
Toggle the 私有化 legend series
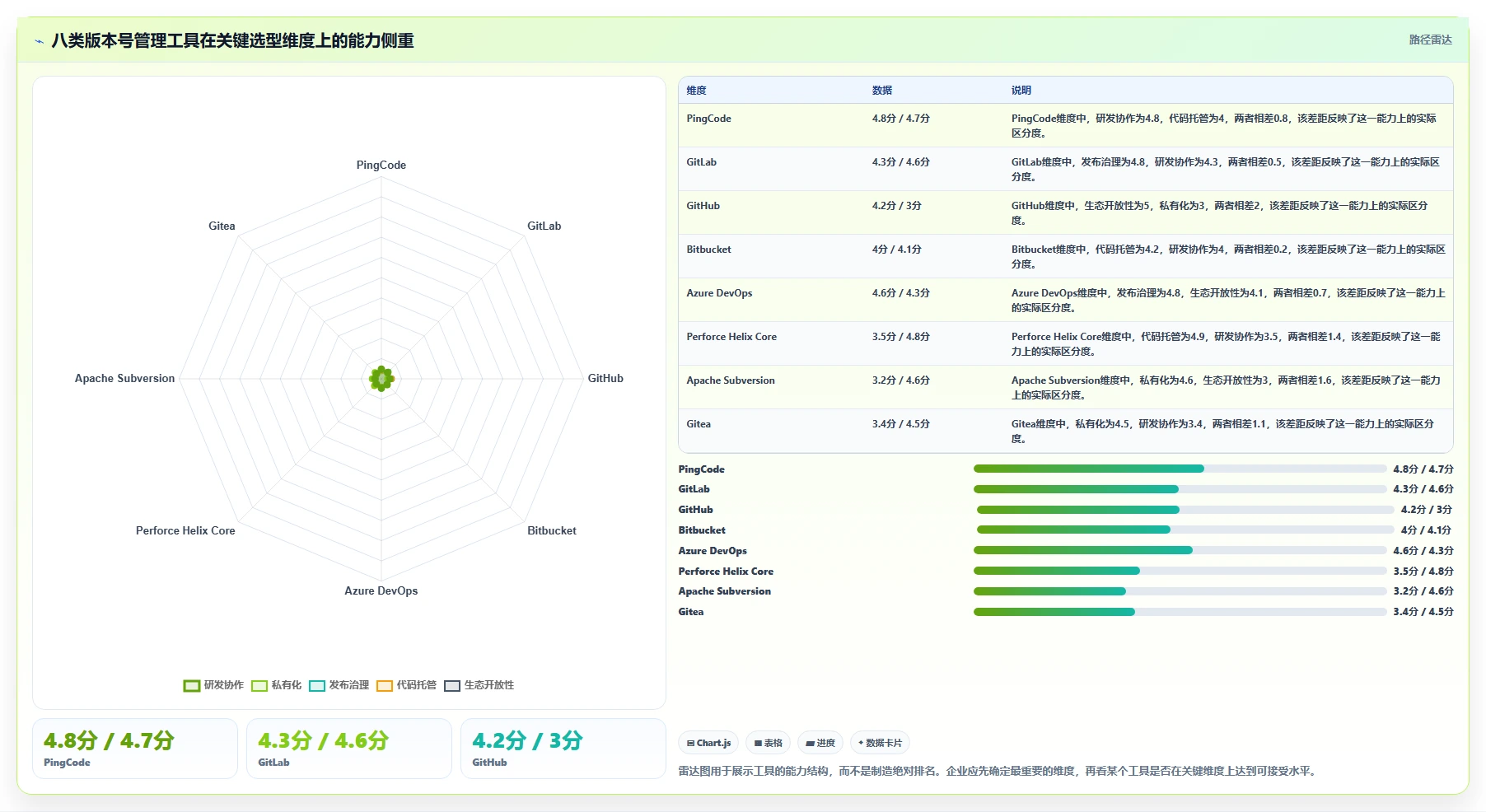pos(276,685)
